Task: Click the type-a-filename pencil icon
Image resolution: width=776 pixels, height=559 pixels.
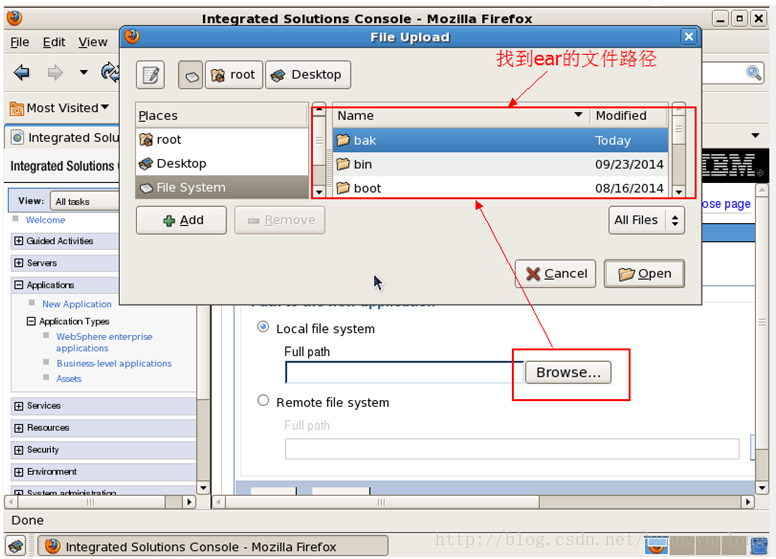Action: click(x=150, y=75)
